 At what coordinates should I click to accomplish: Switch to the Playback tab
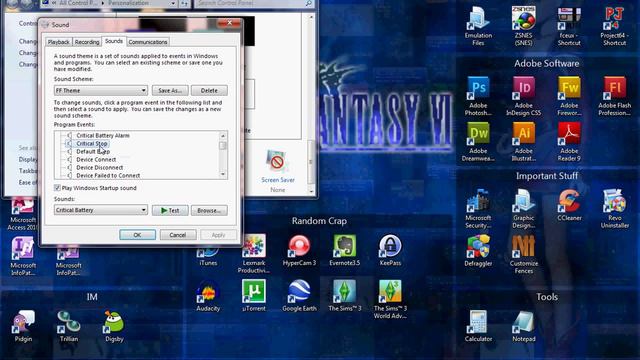tap(58, 42)
